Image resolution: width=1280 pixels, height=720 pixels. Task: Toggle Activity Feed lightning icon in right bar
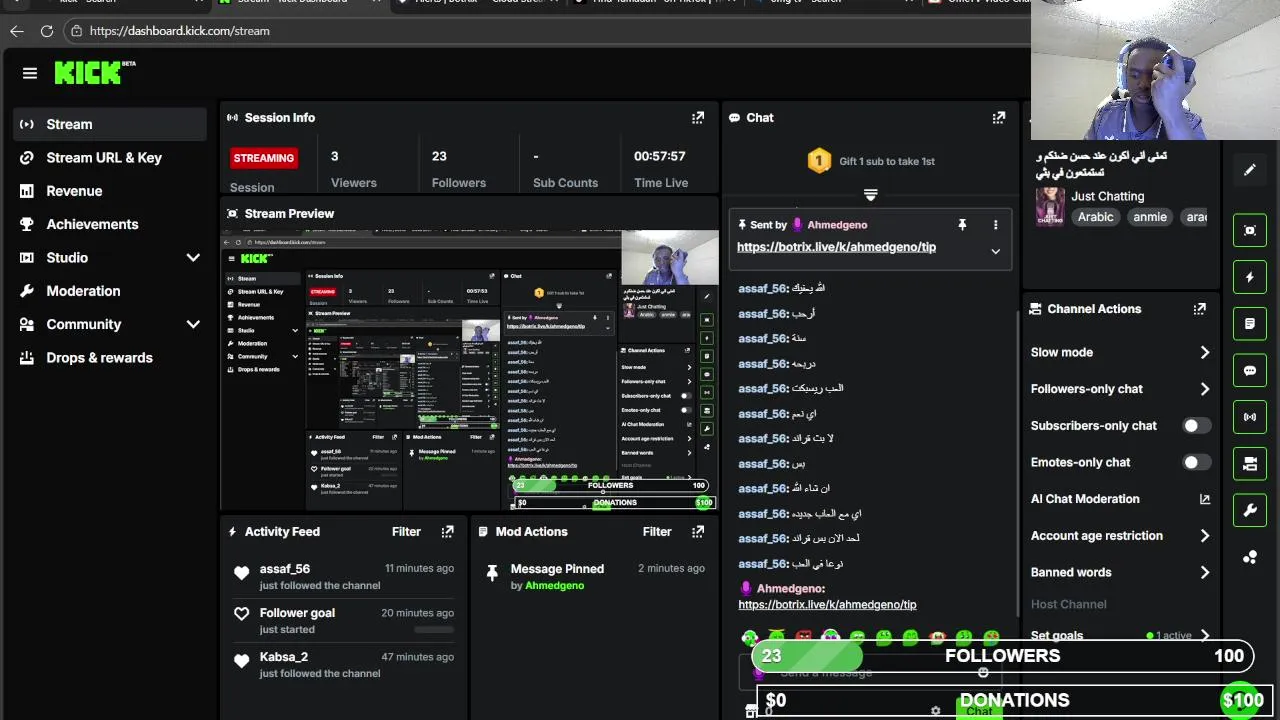click(1250, 277)
